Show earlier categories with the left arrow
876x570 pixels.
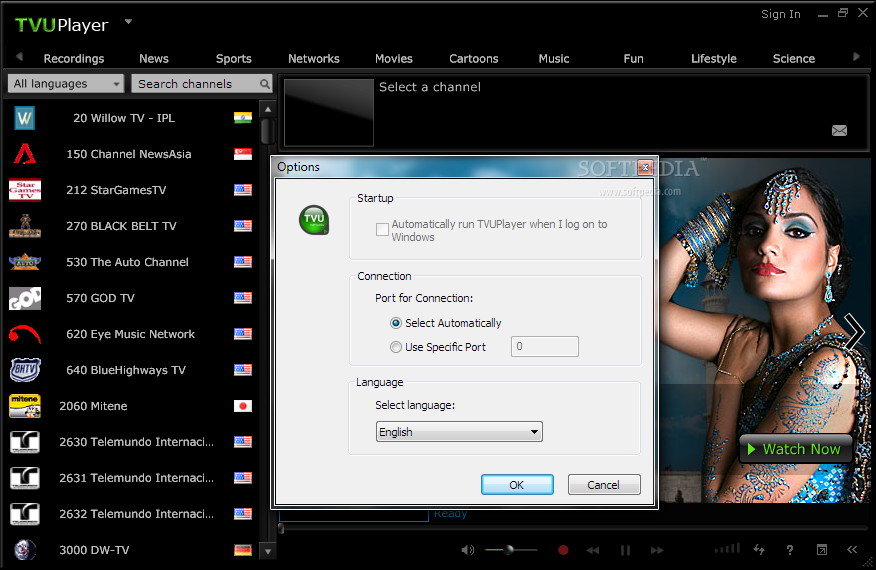click(x=20, y=56)
